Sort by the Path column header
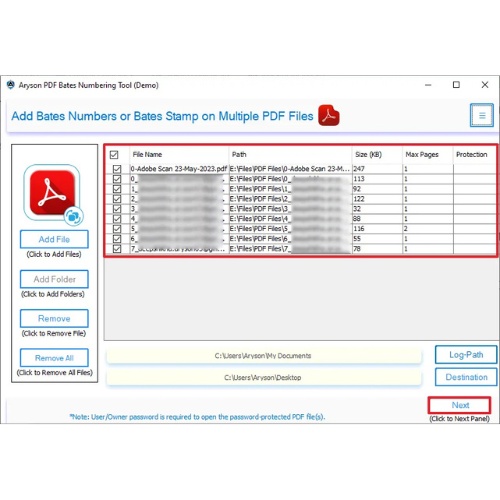Viewport: 500px width, 500px height. tap(290, 155)
